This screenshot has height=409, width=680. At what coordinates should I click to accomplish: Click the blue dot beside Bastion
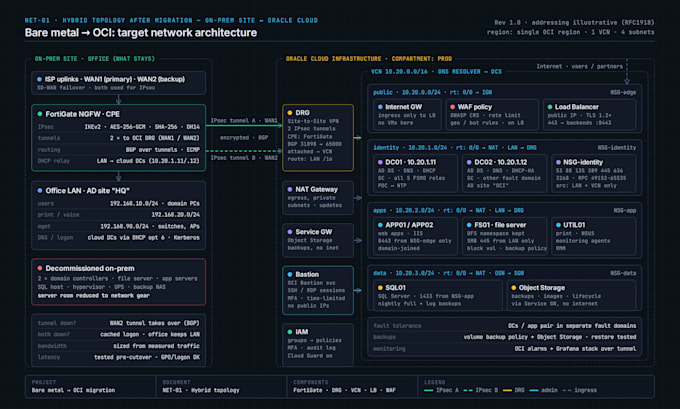pos(290,275)
